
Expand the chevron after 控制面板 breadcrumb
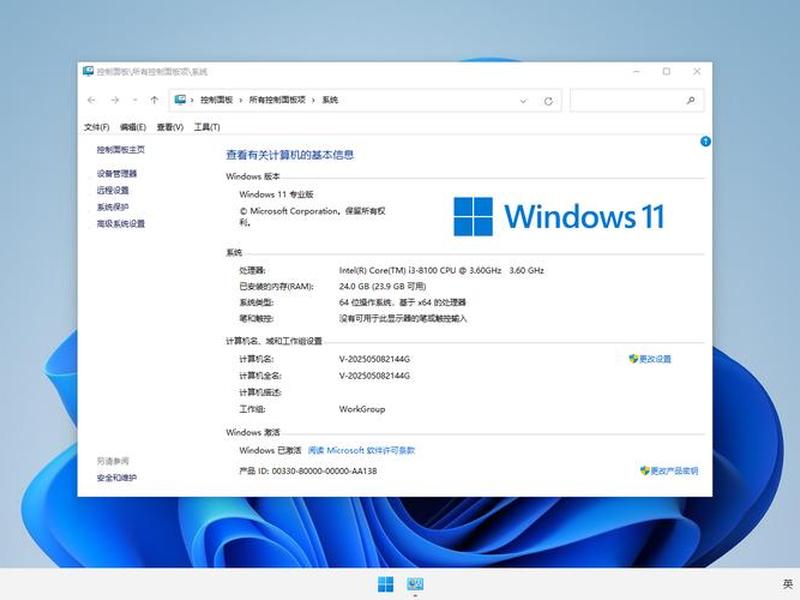tap(241, 100)
